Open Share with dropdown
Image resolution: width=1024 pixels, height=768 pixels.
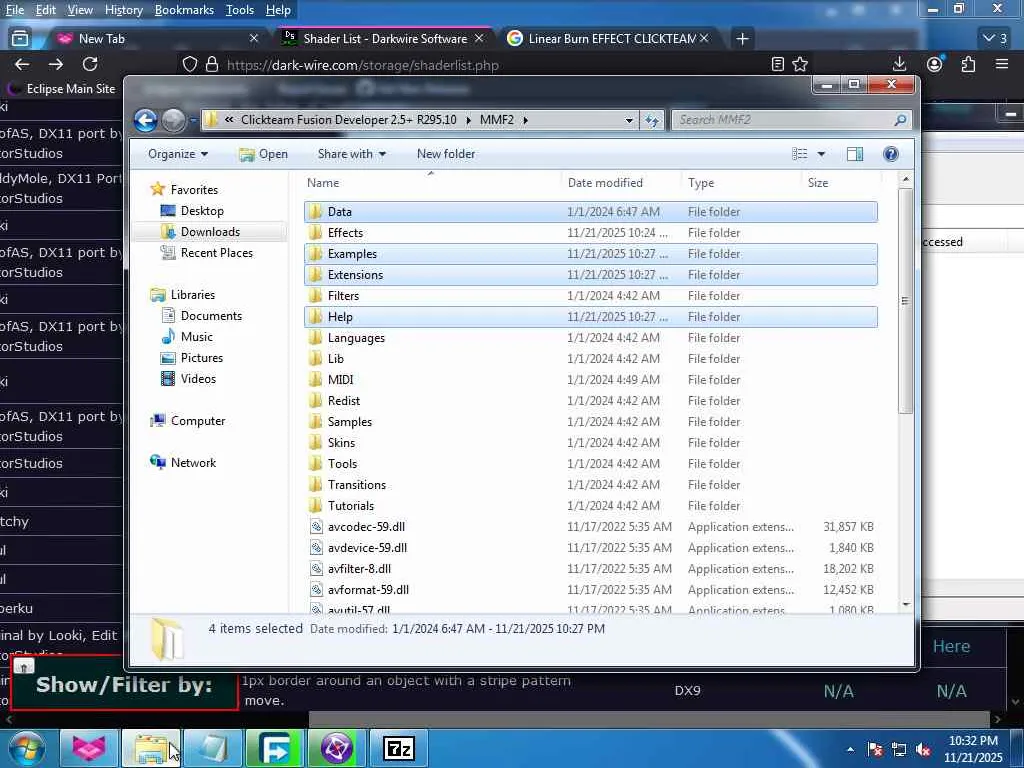click(x=351, y=154)
